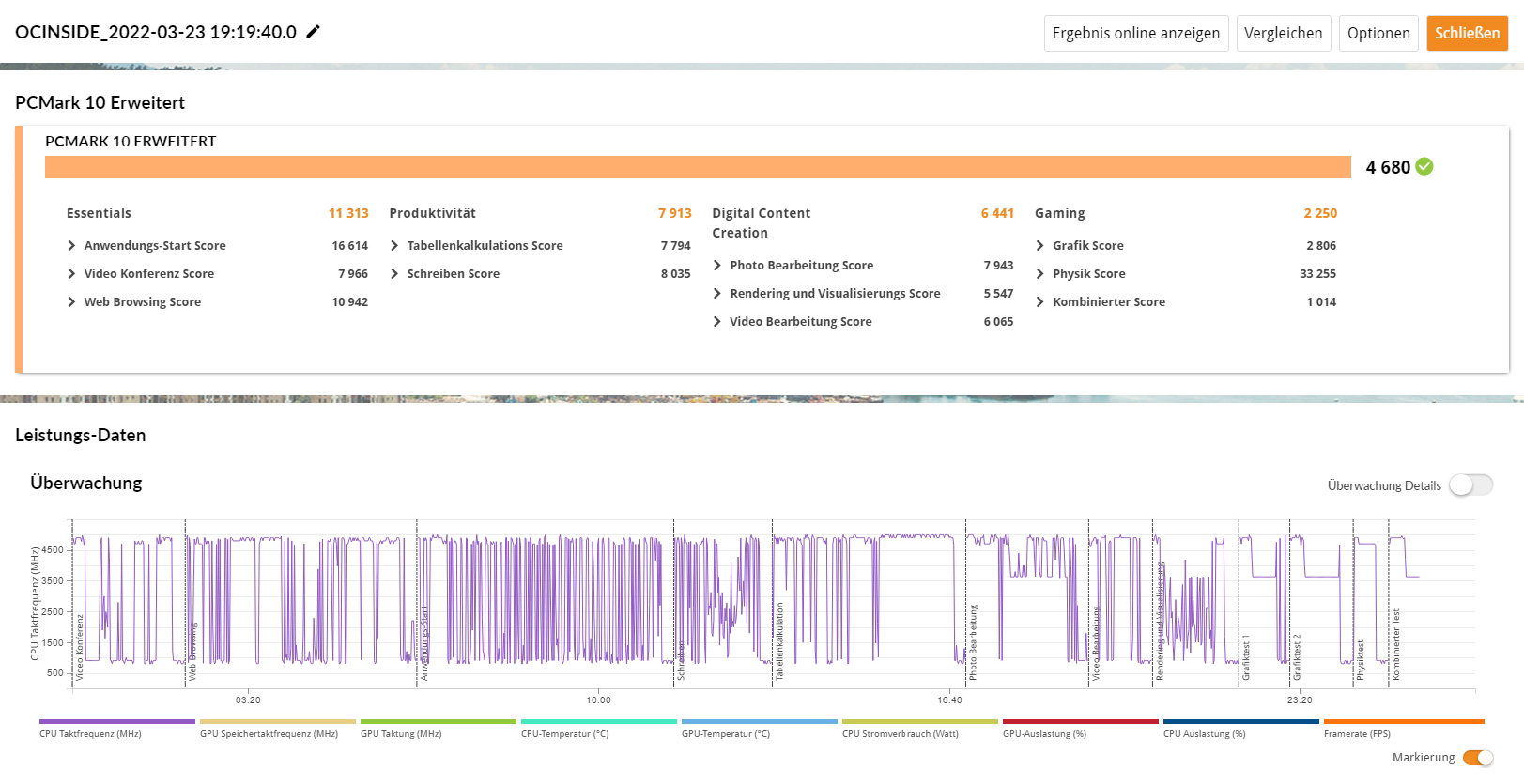
Task: Click the Essentials category heading
Action: click(99, 213)
